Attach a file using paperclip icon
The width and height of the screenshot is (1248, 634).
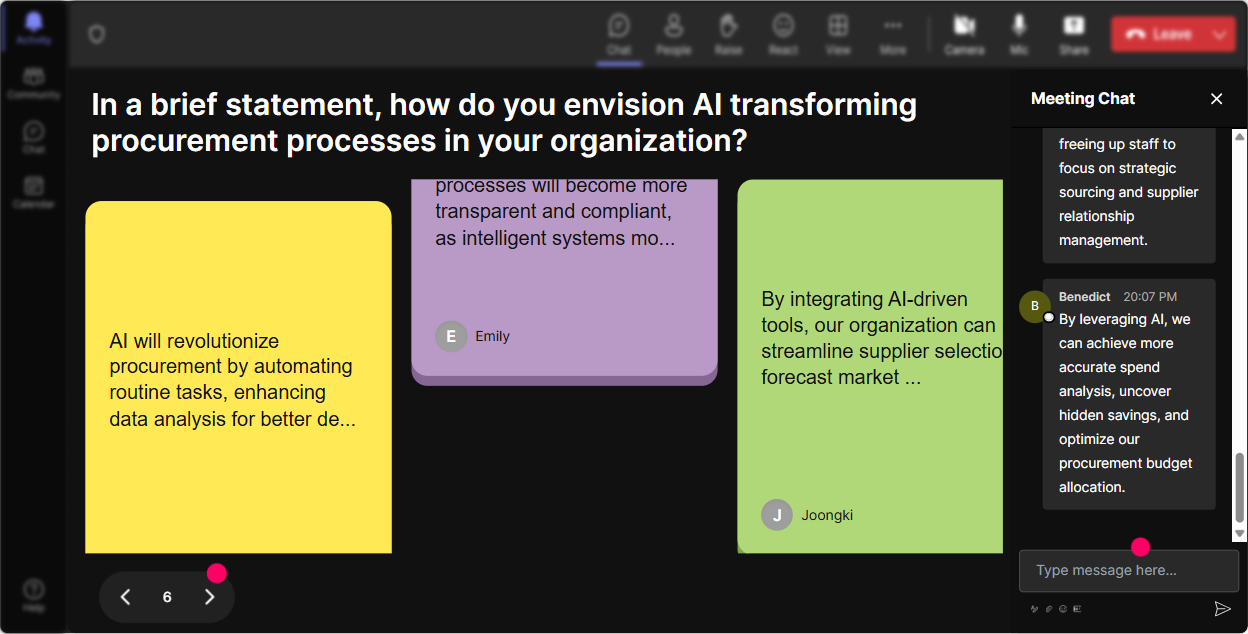(1049, 608)
